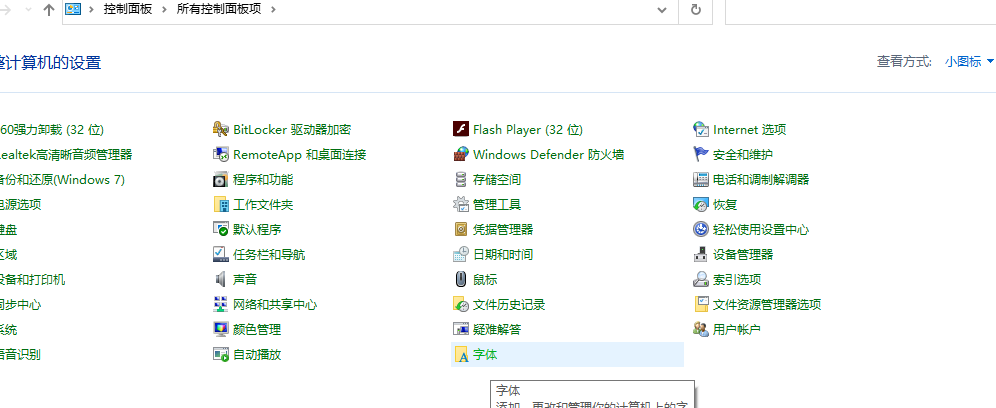
Task: Open the 设备管理器 link
Action: [743, 255]
